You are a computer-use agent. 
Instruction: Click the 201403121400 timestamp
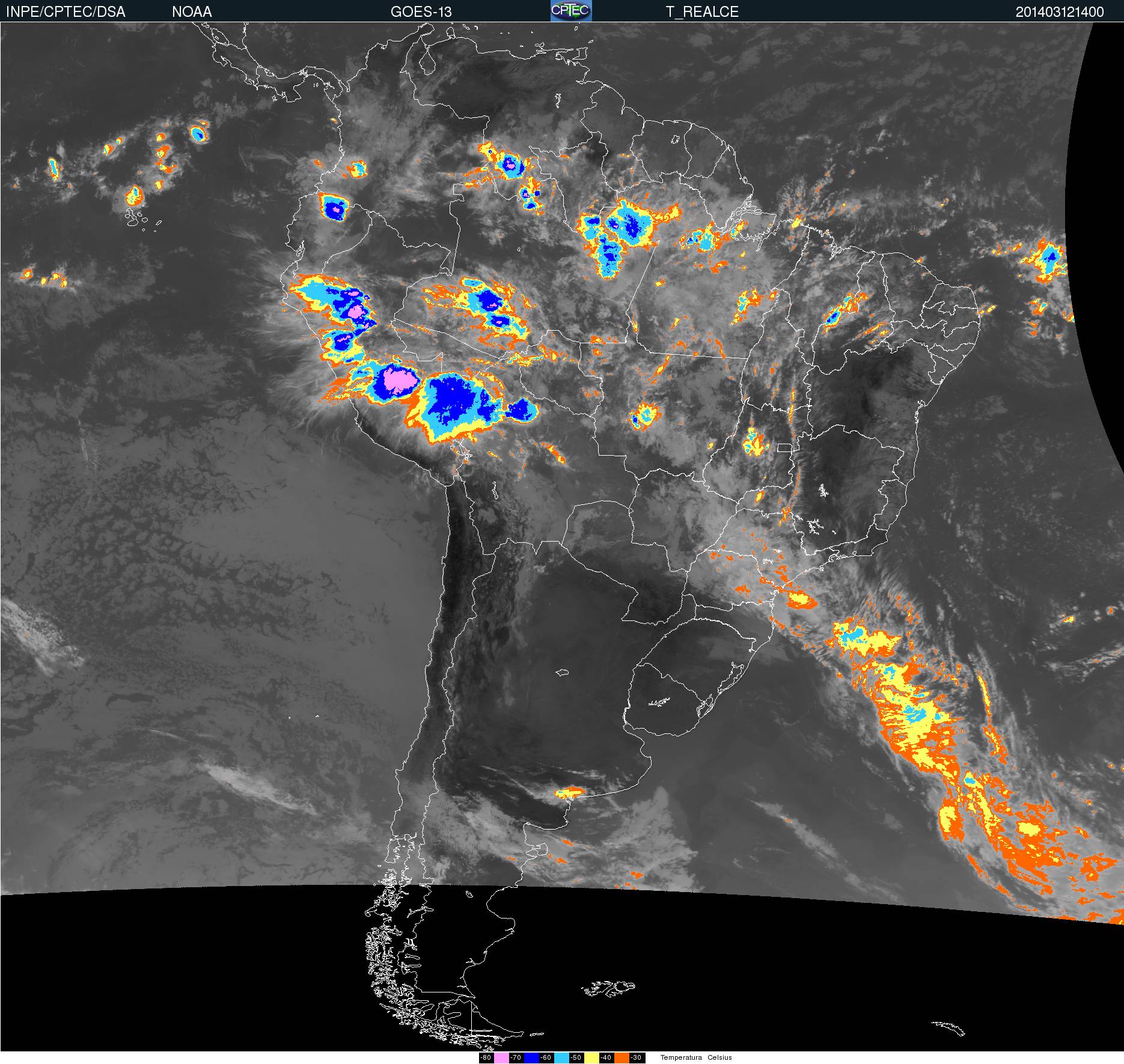point(1060,12)
